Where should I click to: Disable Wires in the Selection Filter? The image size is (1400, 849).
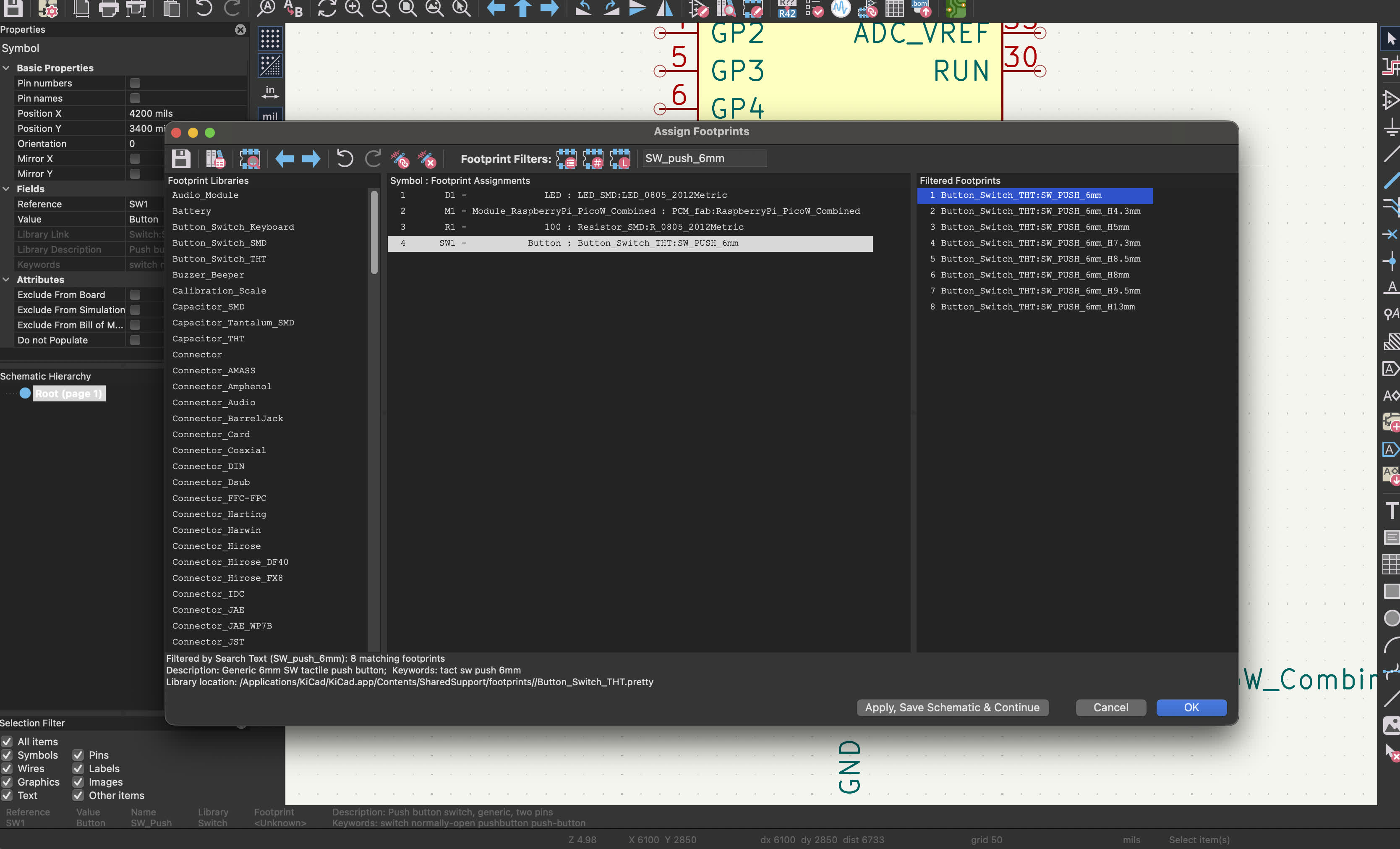point(8,769)
